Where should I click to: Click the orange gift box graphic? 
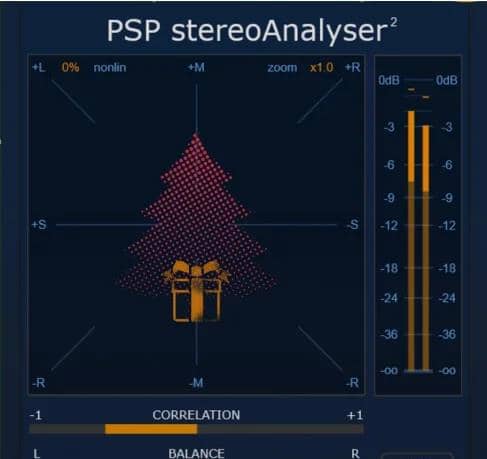pyautogui.click(x=196, y=291)
